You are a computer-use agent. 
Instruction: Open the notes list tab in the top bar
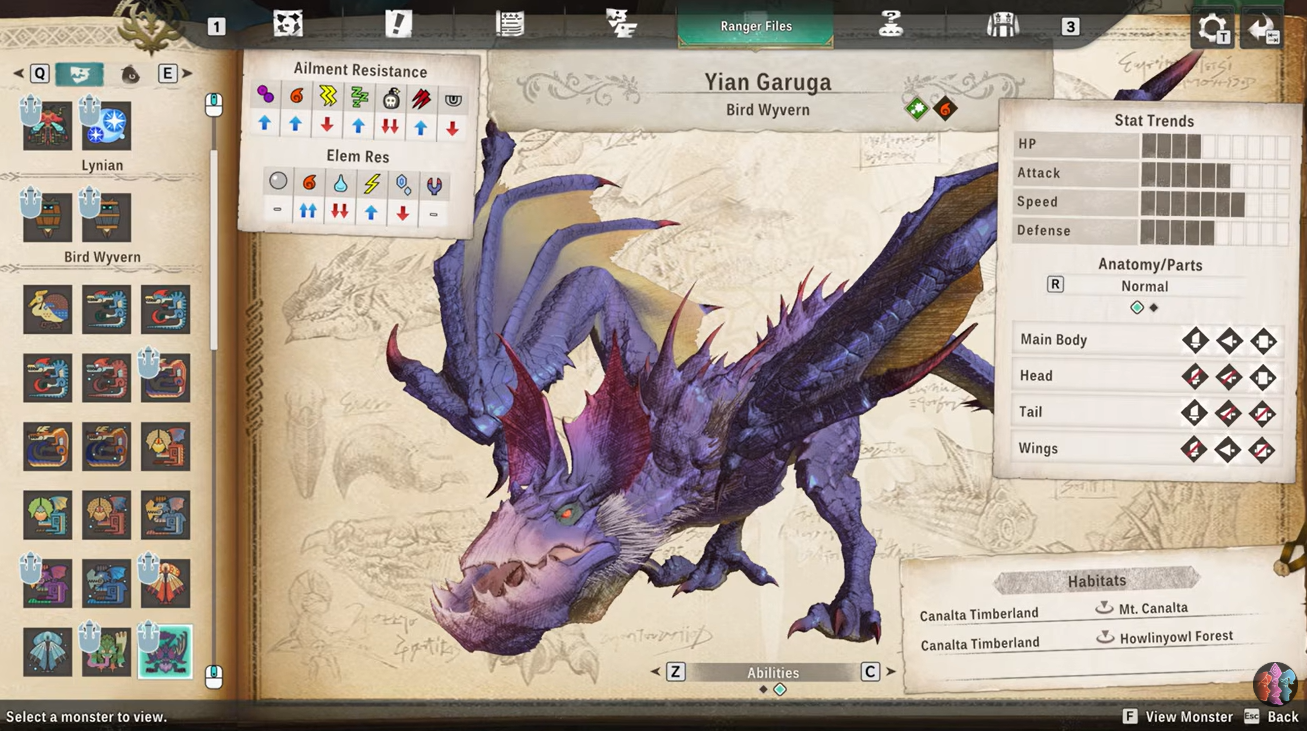click(x=510, y=24)
